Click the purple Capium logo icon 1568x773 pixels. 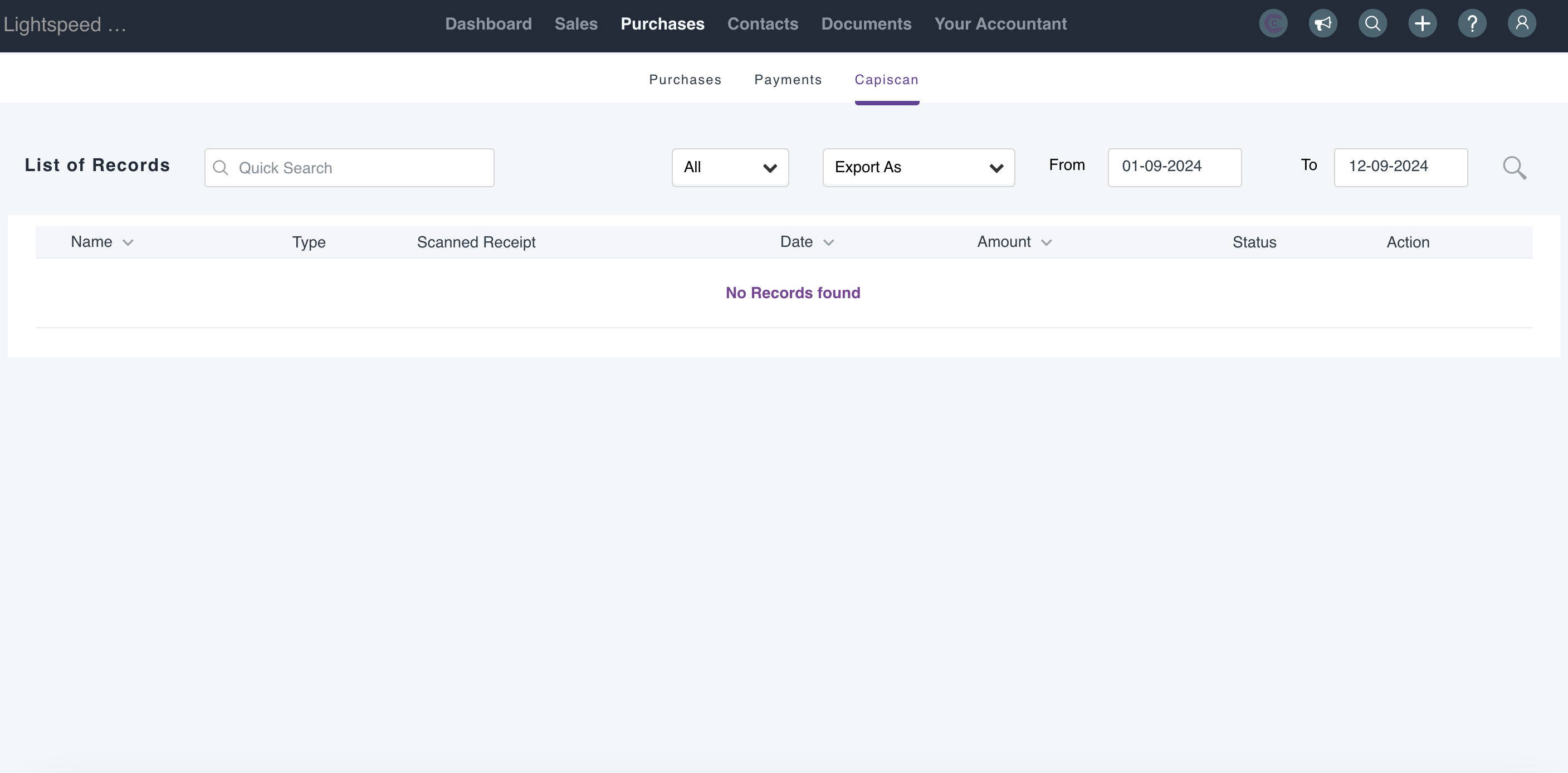tap(1273, 24)
